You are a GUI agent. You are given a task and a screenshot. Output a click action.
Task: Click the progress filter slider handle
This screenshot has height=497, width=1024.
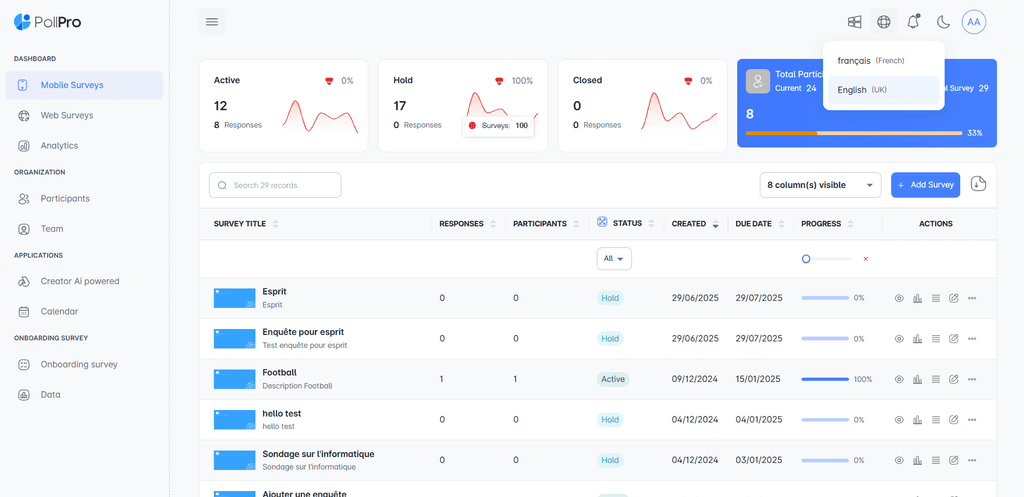pos(806,259)
